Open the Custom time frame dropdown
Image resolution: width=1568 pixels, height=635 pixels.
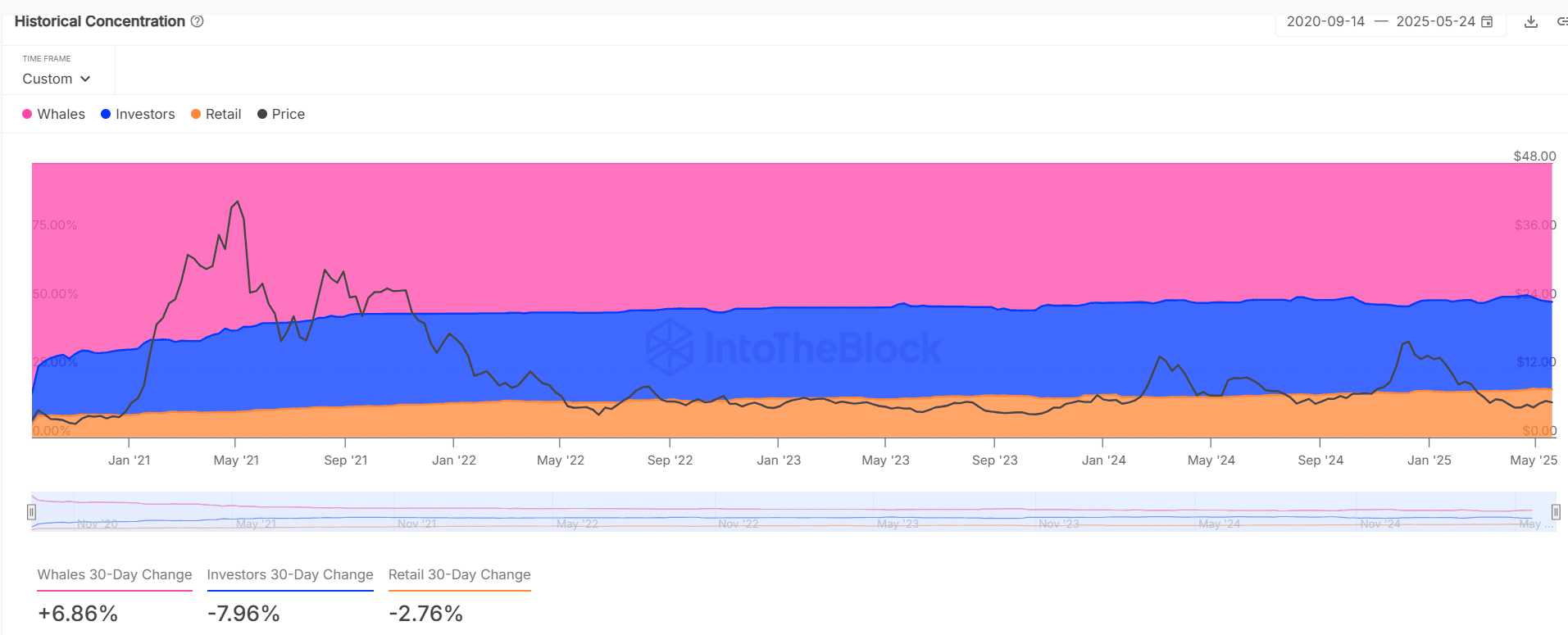pos(57,79)
